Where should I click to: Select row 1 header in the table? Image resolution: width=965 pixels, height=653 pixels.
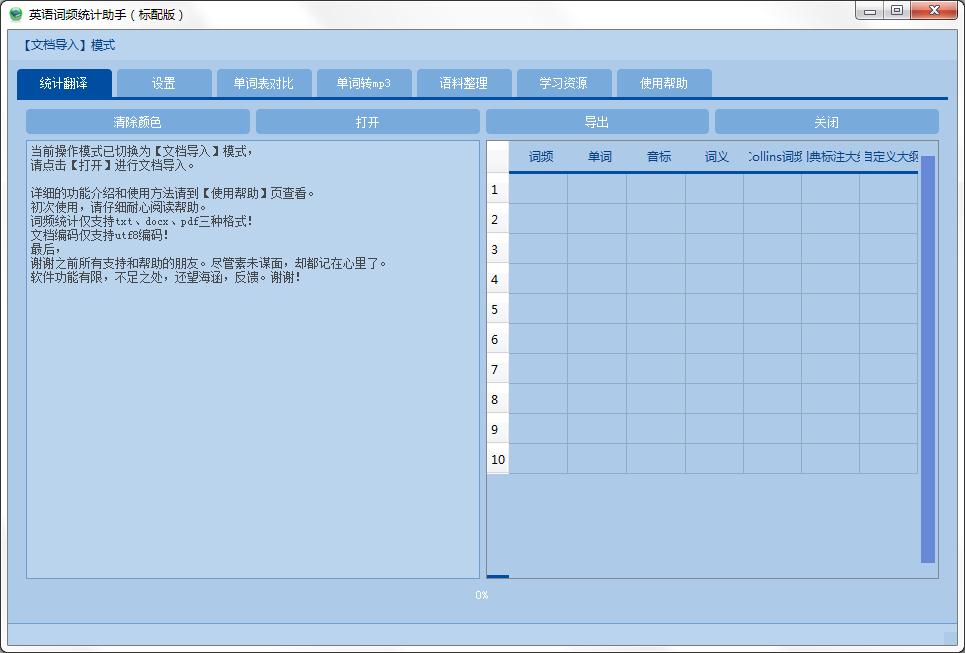tap(497, 189)
